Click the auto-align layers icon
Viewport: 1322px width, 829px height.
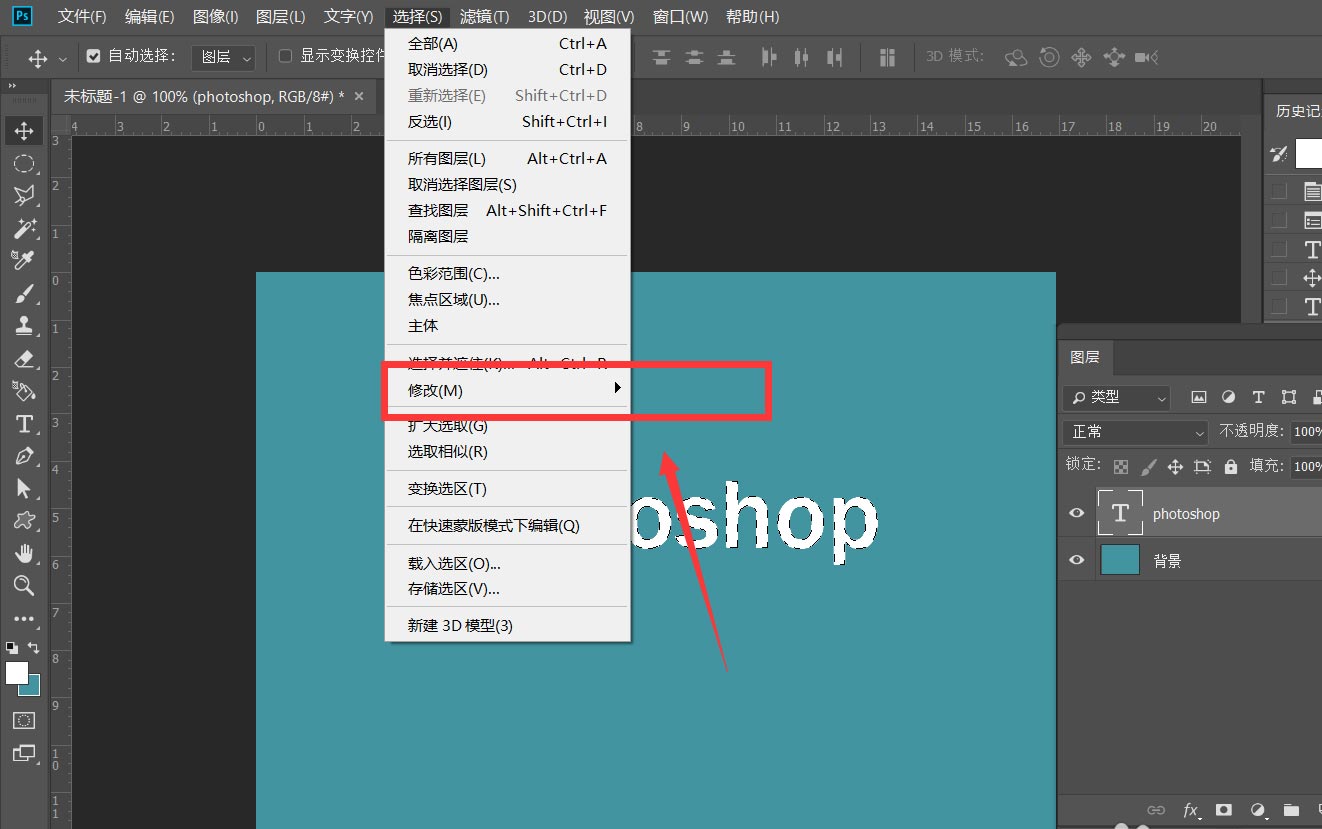[x=886, y=57]
